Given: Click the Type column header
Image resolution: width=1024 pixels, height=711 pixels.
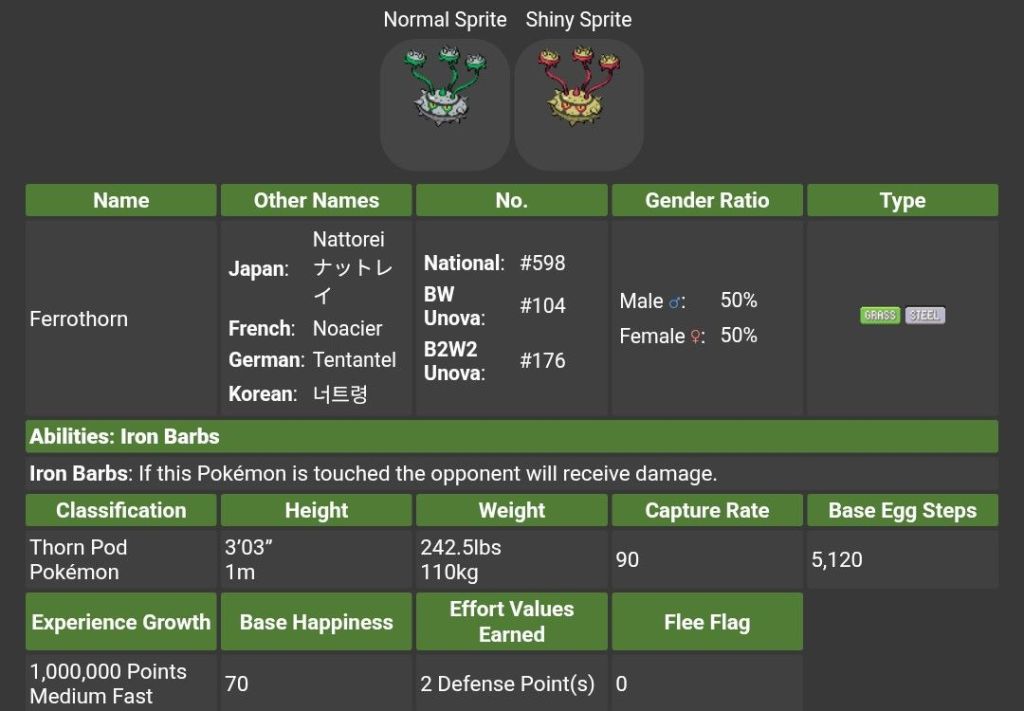Looking at the screenshot, I should click(902, 200).
